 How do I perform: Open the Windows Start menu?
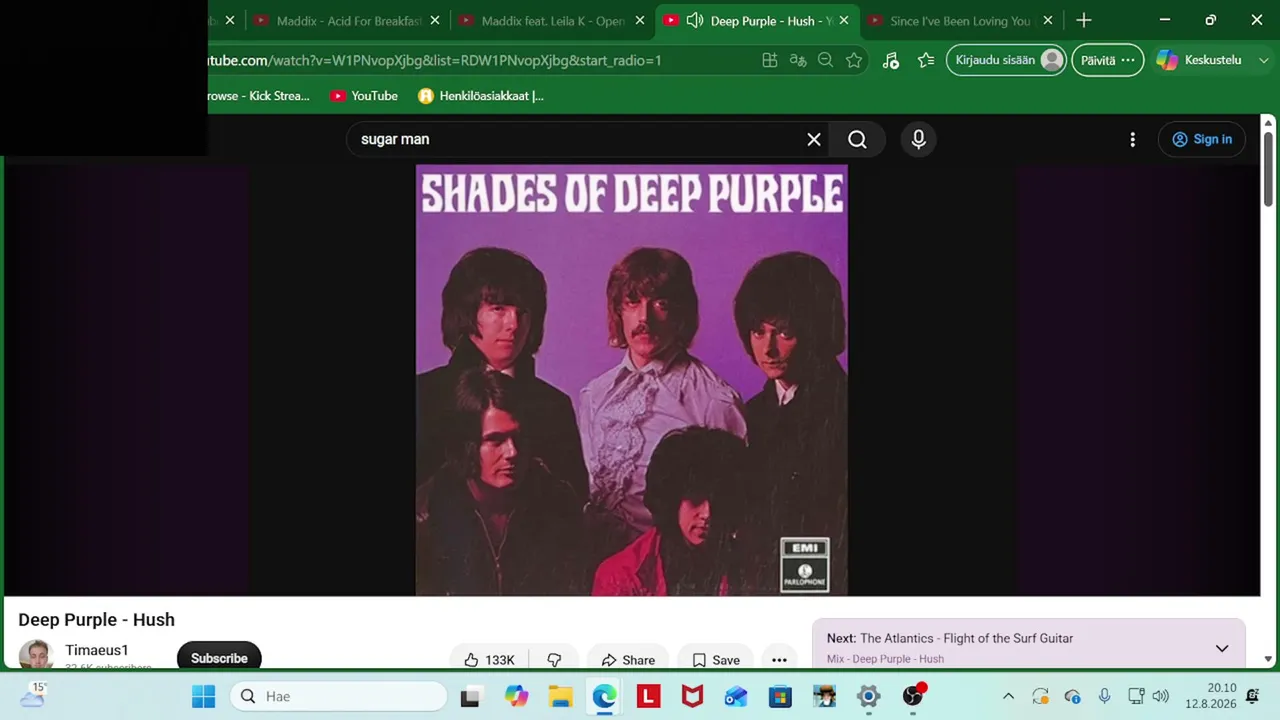tap(203, 696)
